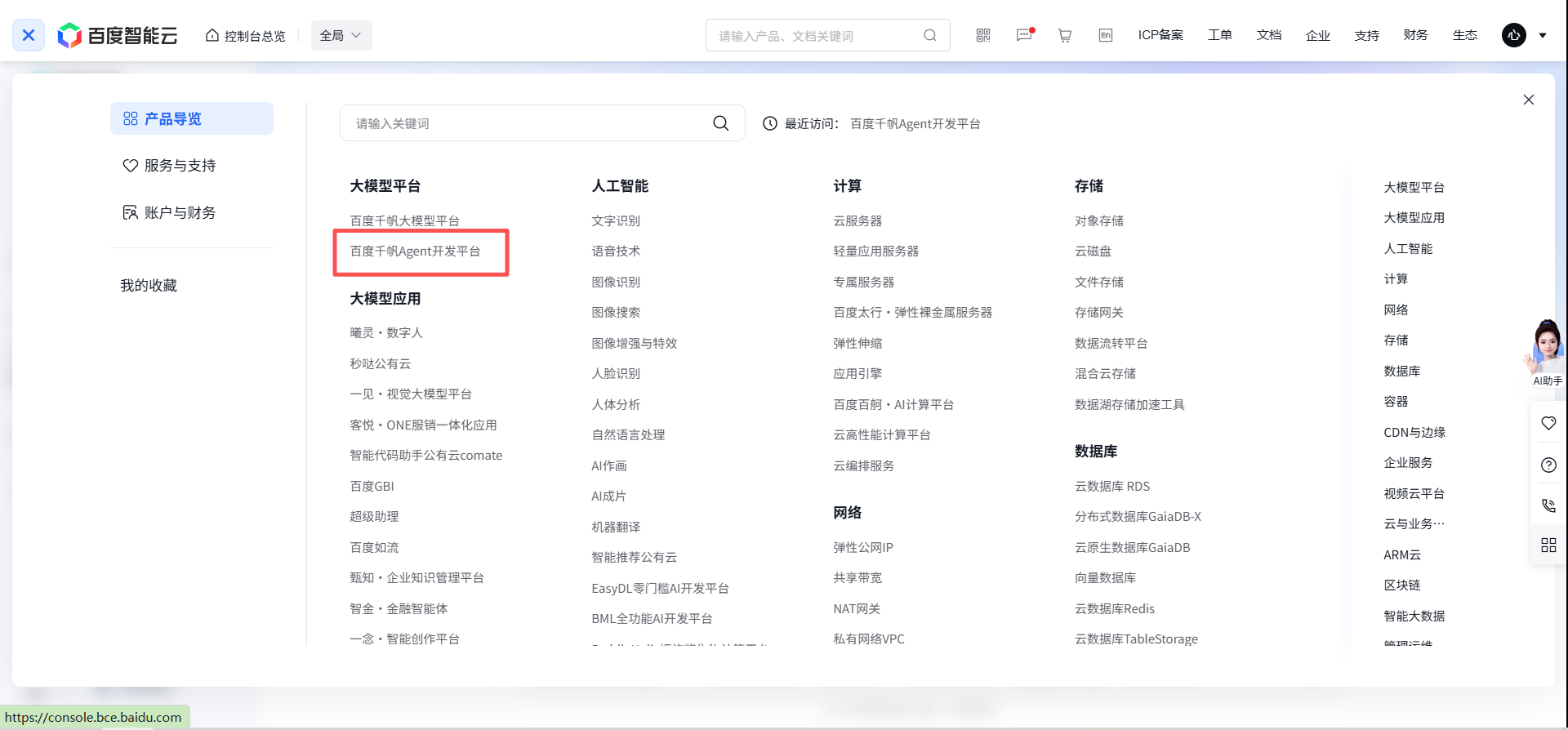Click the phone contact icon on right sidebar

click(x=1548, y=505)
